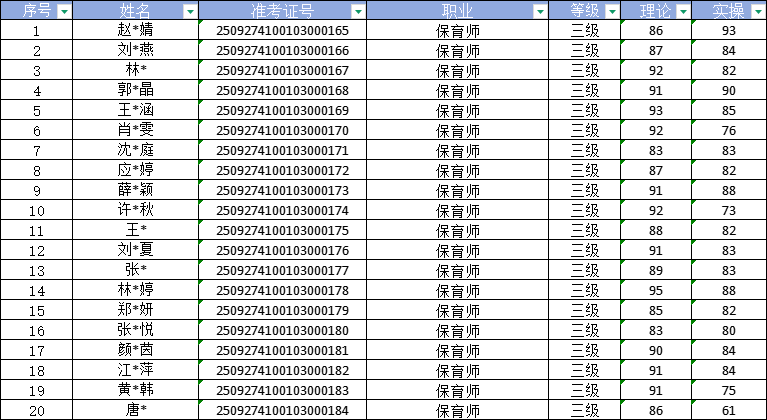Click the 实操 score 93 in row 1

pos(728,31)
